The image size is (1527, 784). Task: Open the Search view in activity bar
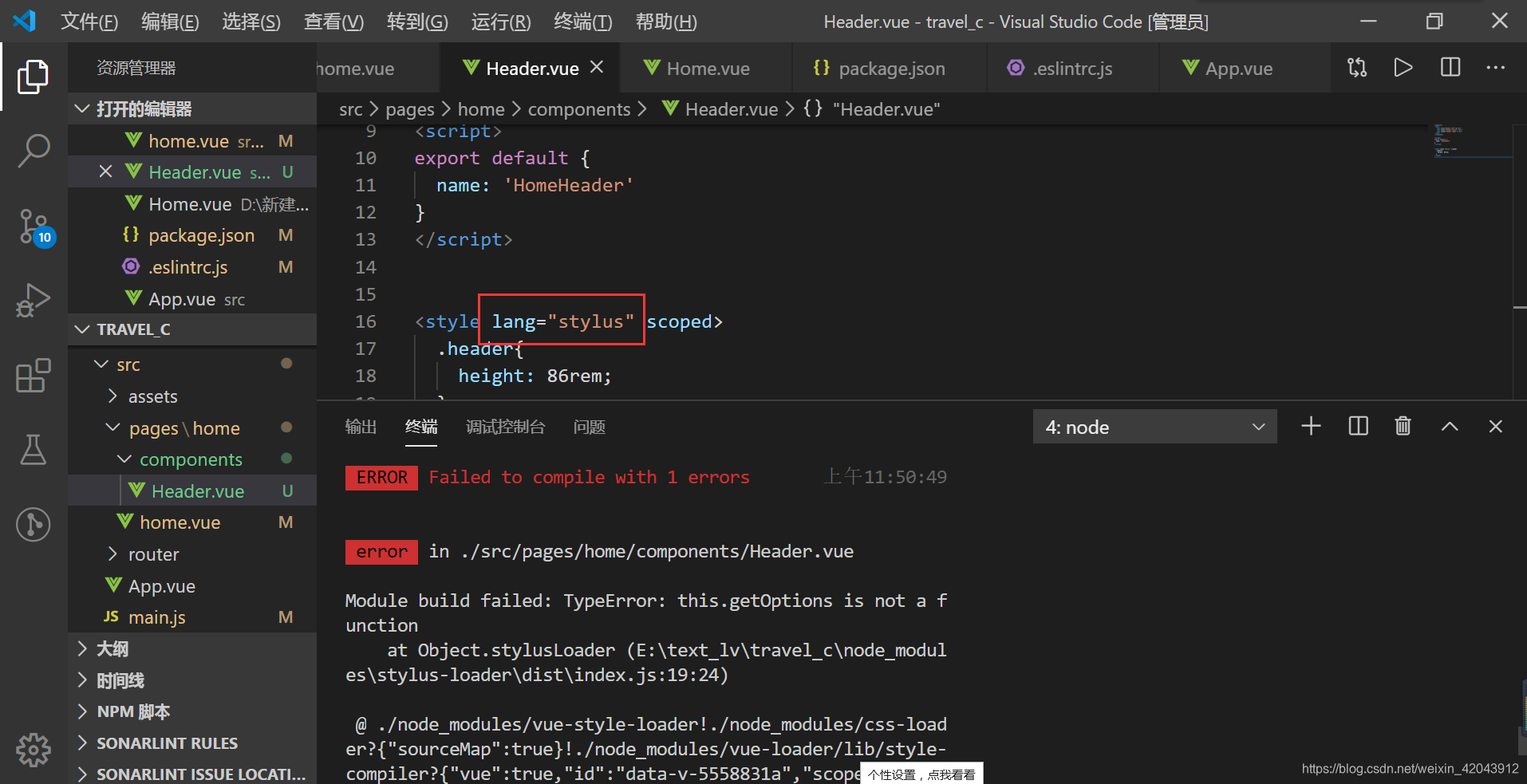pos(33,150)
